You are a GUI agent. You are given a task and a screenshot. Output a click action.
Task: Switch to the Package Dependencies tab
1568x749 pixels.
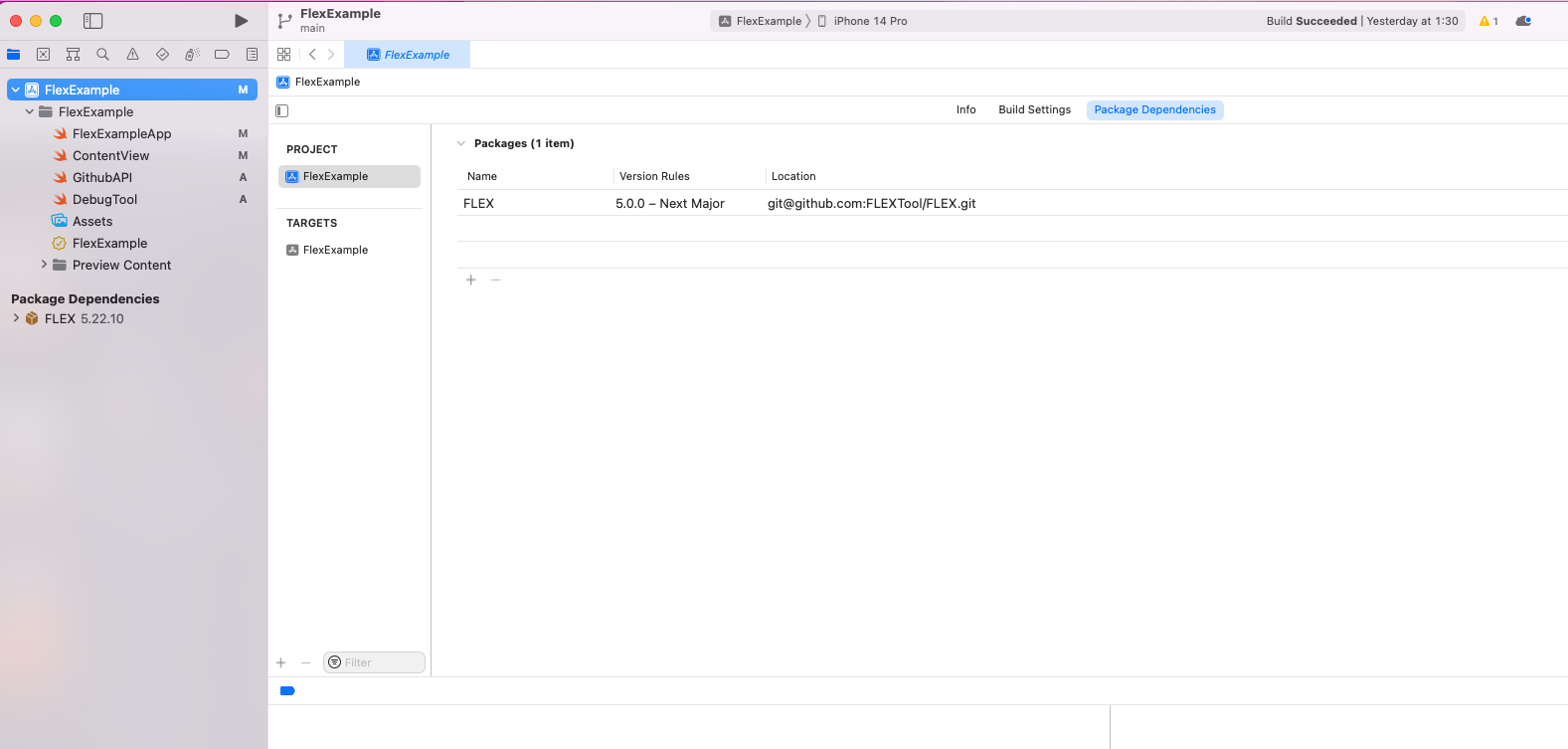[1155, 109]
